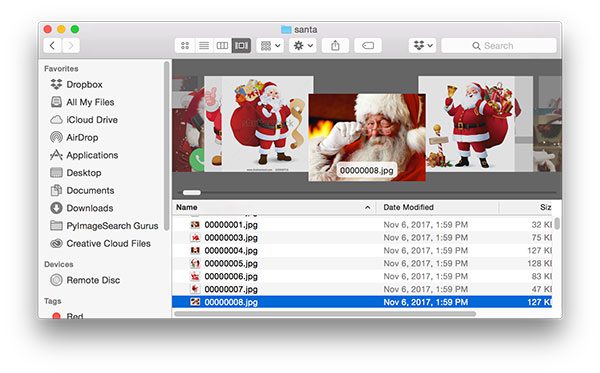Viewport: 600px width, 373px height.
Task: Switch to column view
Action: click(x=222, y=46)
